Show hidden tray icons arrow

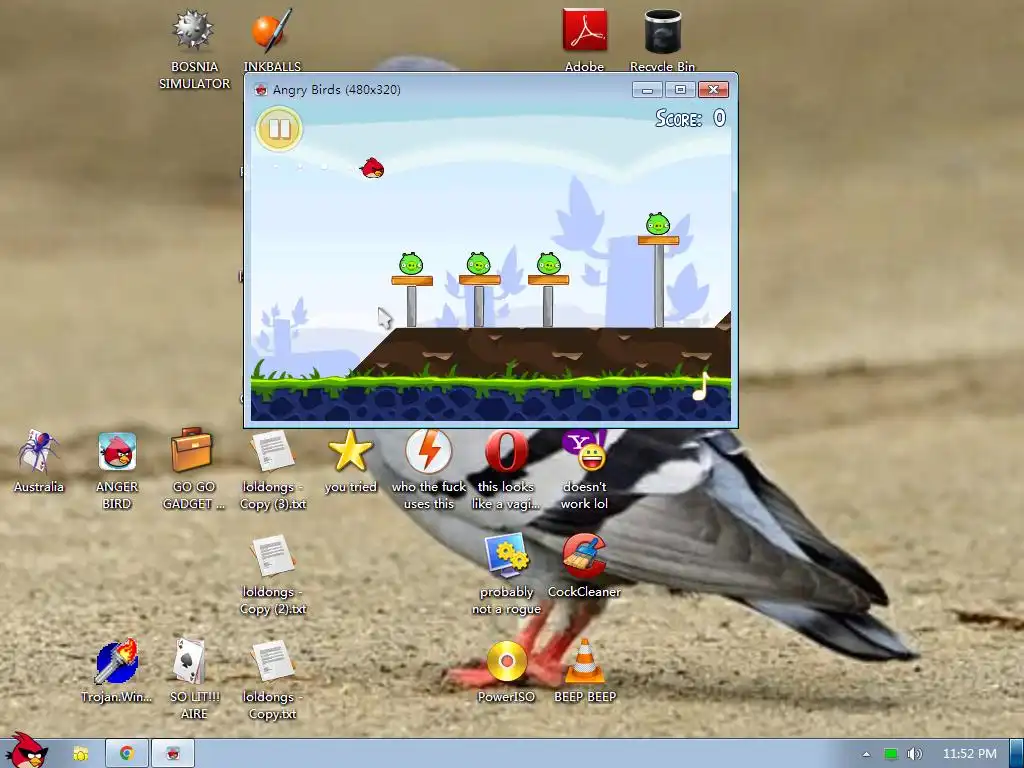pos(867,754)
